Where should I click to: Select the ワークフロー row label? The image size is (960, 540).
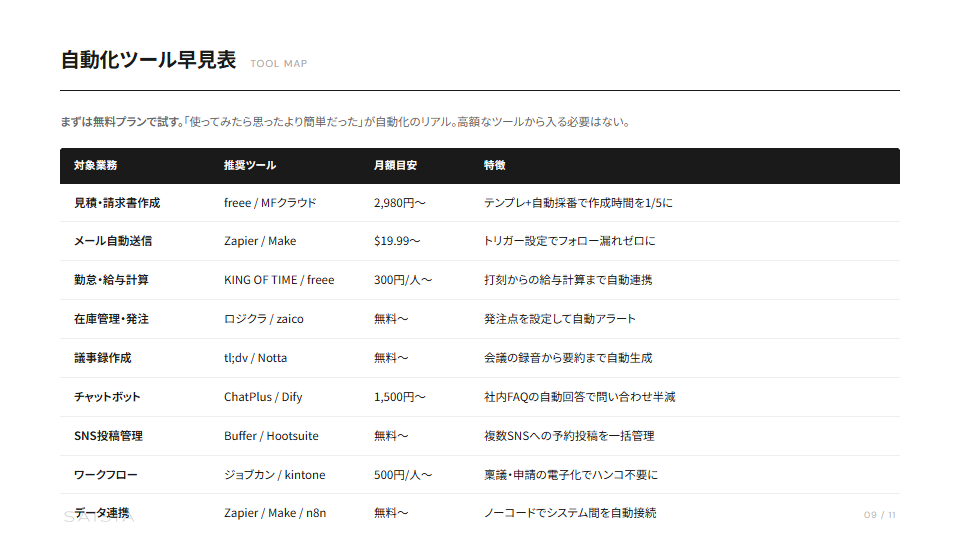click(106, 475)
